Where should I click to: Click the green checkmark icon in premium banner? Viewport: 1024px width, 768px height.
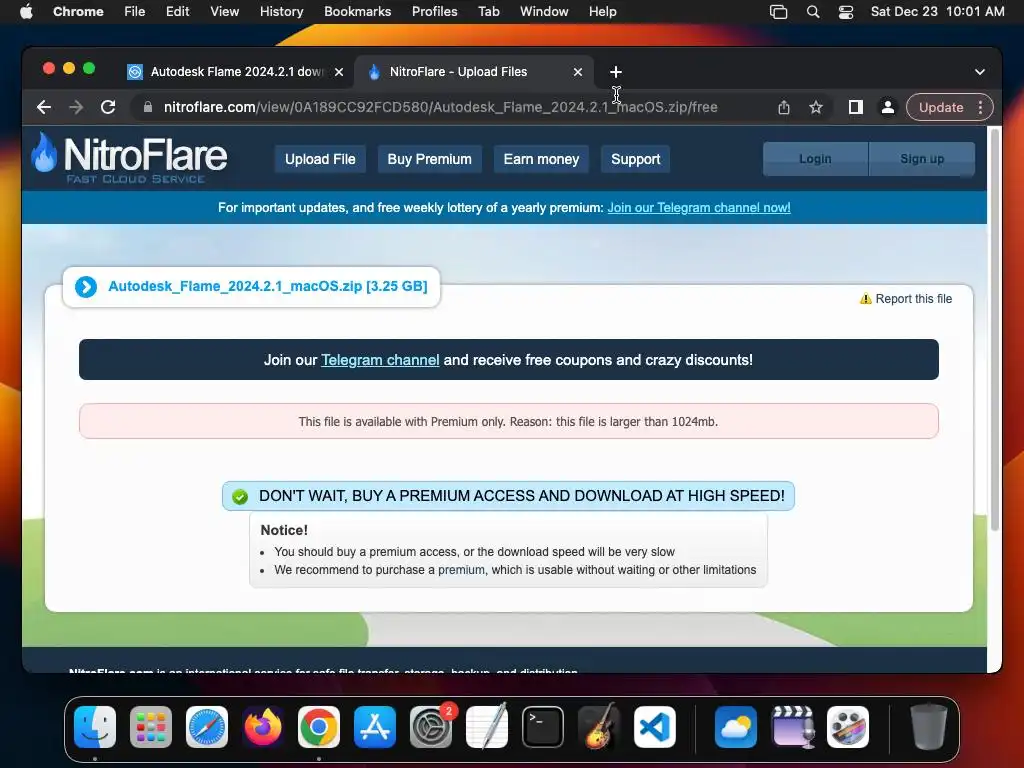tap(240, 496)
